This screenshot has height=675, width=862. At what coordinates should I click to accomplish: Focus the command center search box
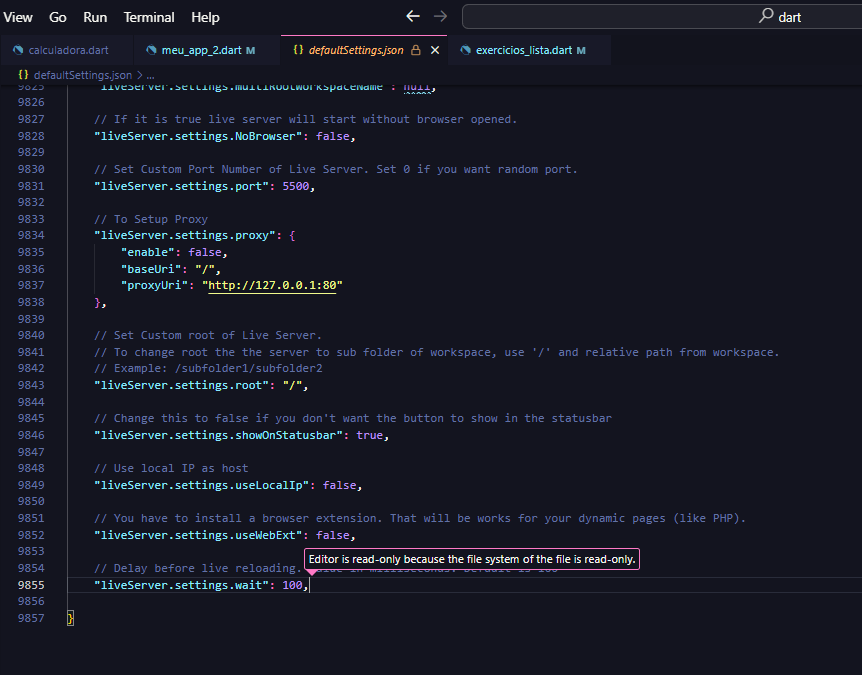click(662, 16)
